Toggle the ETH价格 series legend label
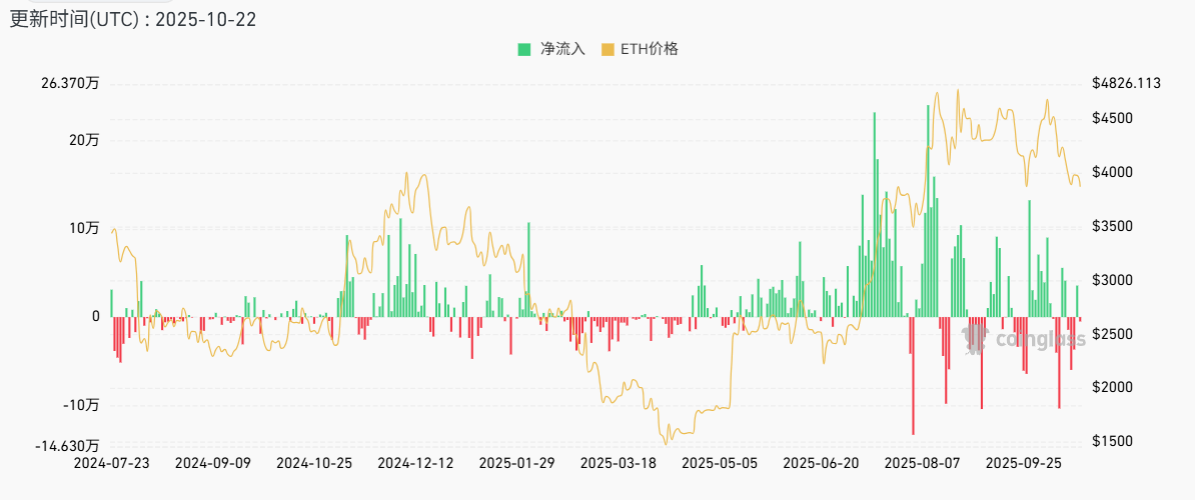Screen dimensions: 1195x500 click(x=649, y=49)
